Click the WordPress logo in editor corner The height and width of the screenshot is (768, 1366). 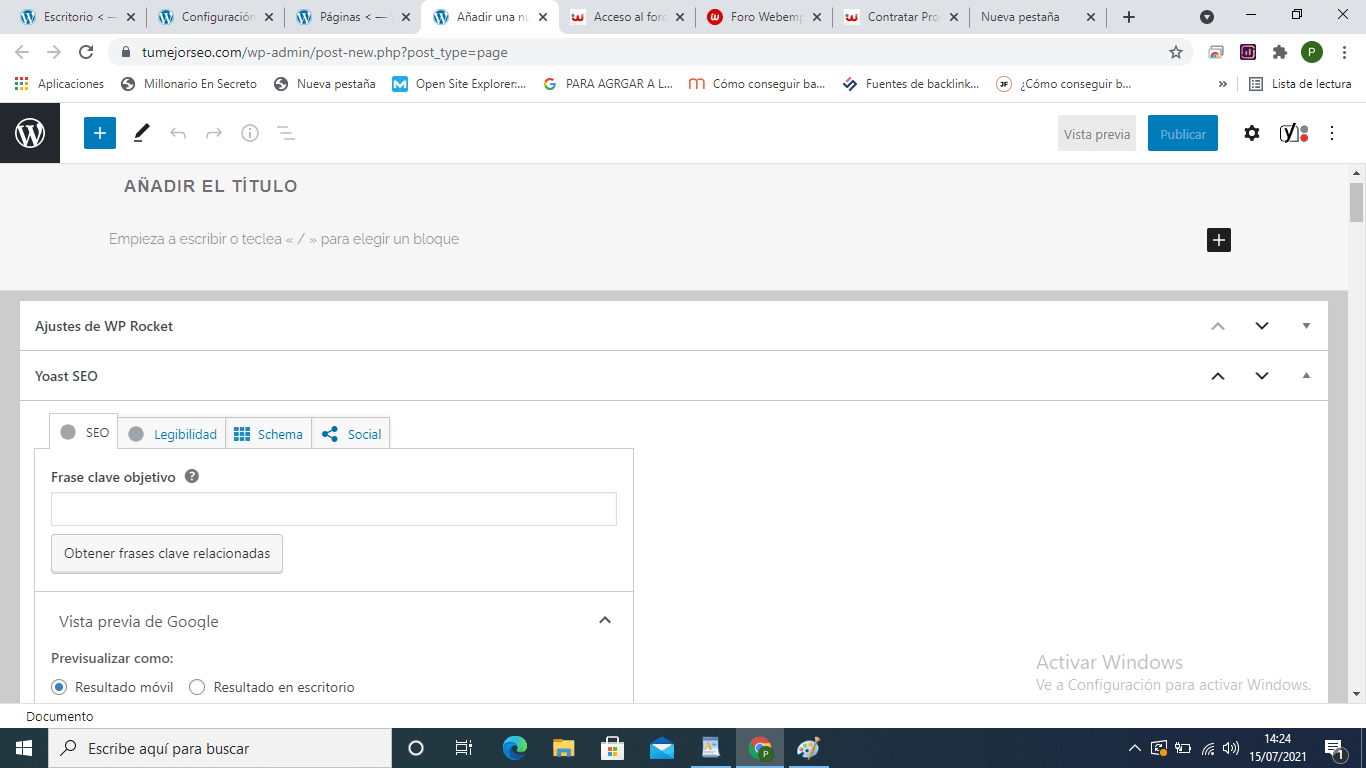click(x=30, y=133)
